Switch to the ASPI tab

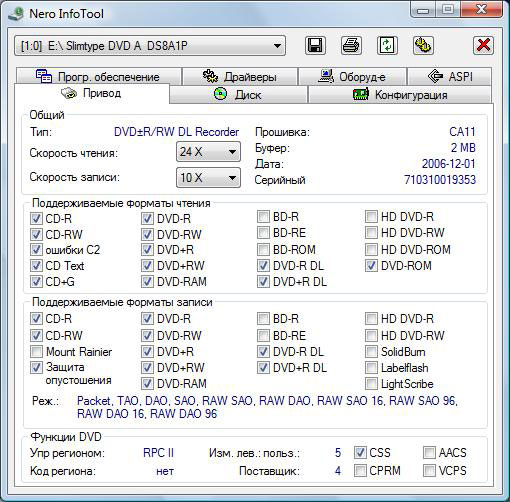pyautogui.click(x=449, y=76)
